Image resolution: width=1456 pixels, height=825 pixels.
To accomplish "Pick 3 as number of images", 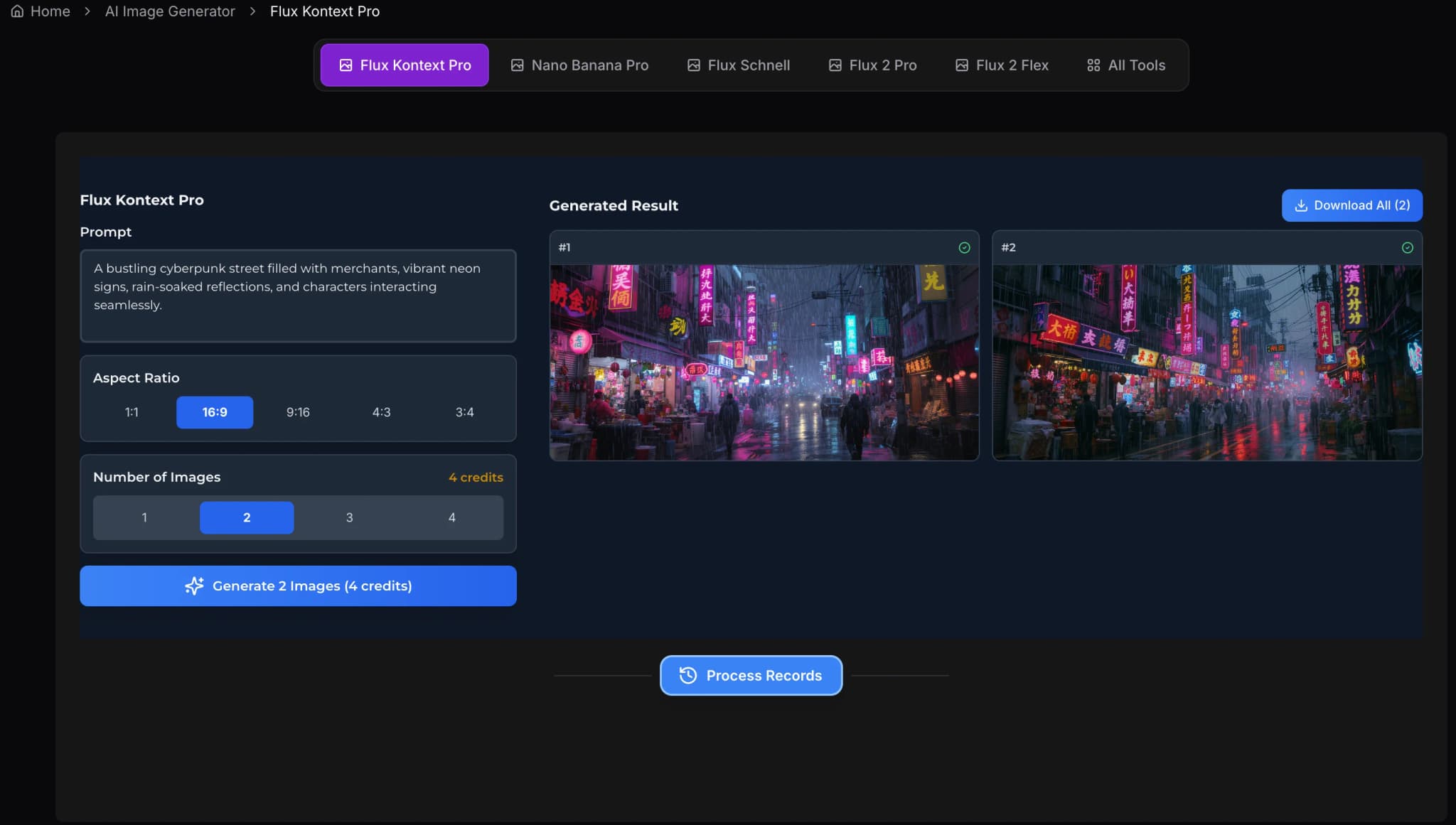I will pyautogui.click(x=349, y=517).
